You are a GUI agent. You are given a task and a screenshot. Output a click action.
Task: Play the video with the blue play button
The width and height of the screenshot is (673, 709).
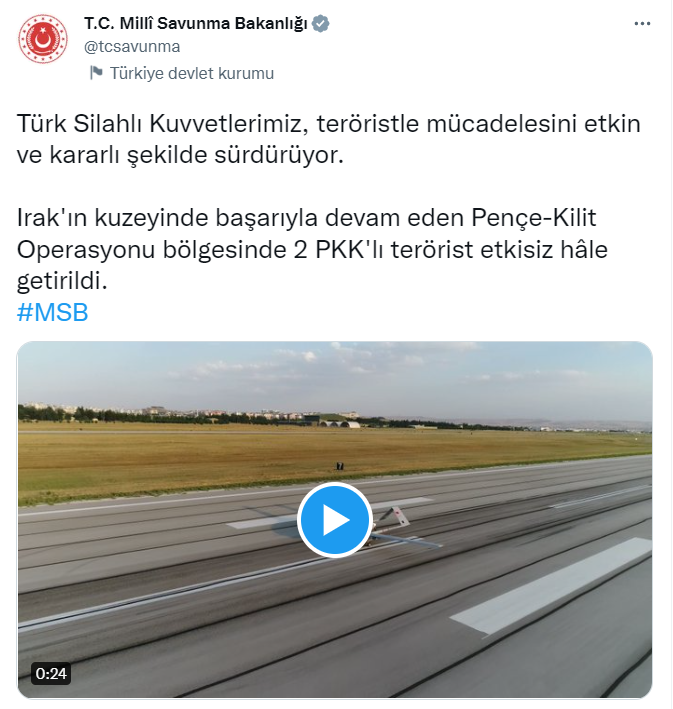pos(334,520)
